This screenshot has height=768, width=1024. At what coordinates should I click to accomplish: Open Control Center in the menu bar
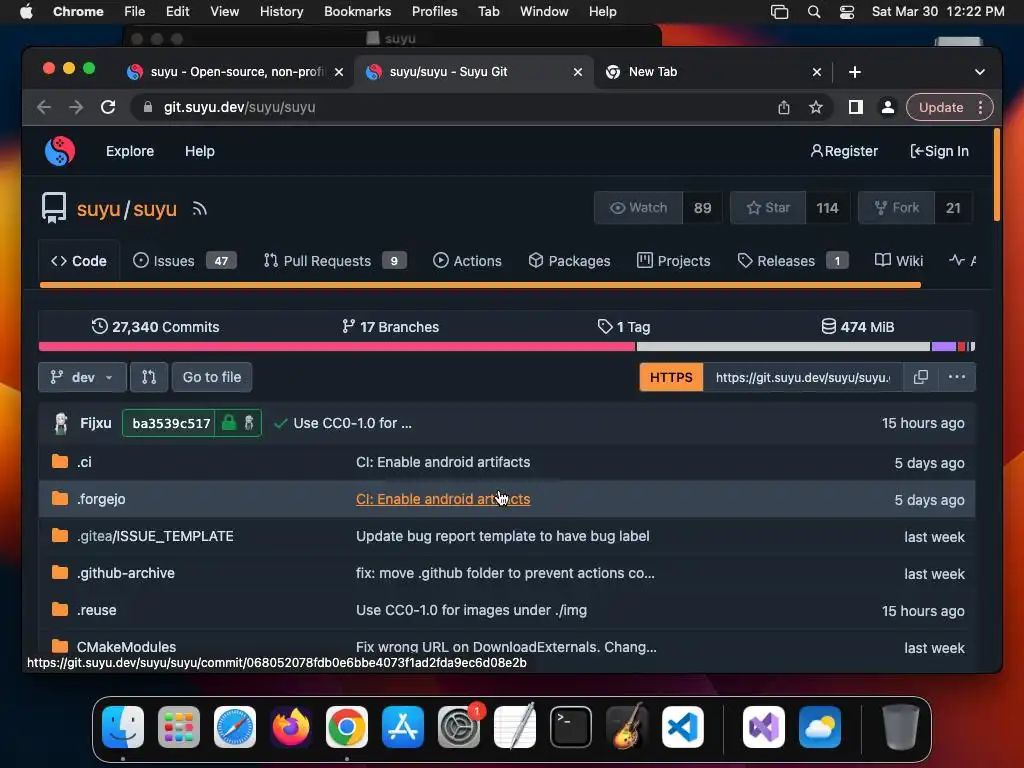pos(847,12)
